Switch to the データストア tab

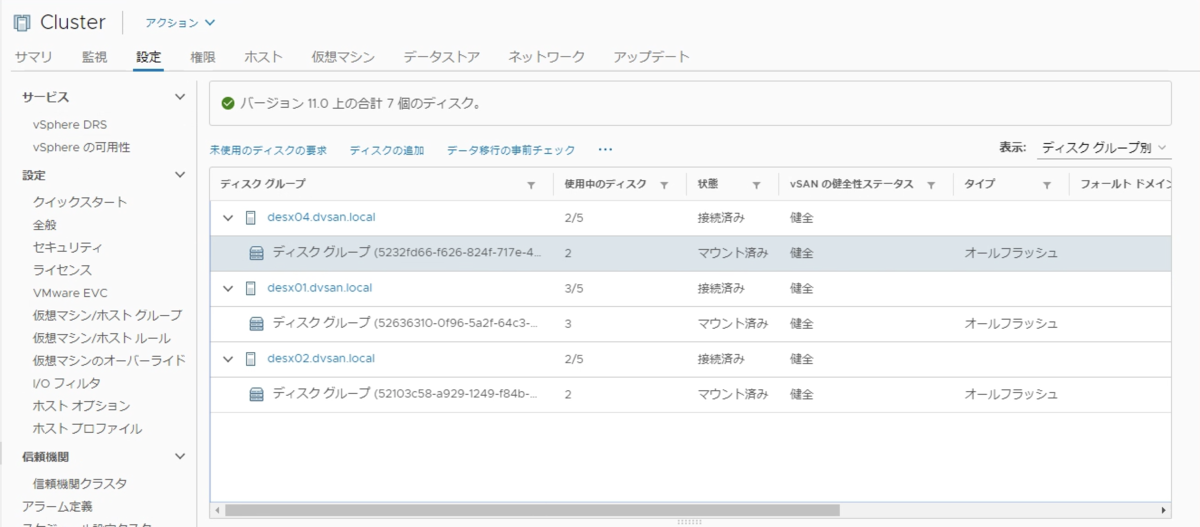pyautogui.click(x=442, y=57)
